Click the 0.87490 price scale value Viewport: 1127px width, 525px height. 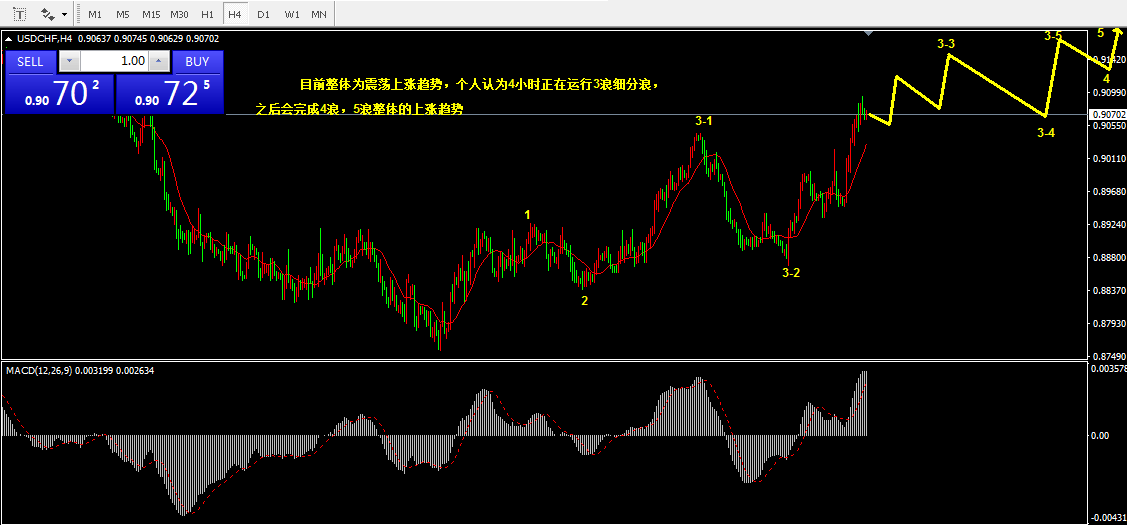pos(1109,356)
